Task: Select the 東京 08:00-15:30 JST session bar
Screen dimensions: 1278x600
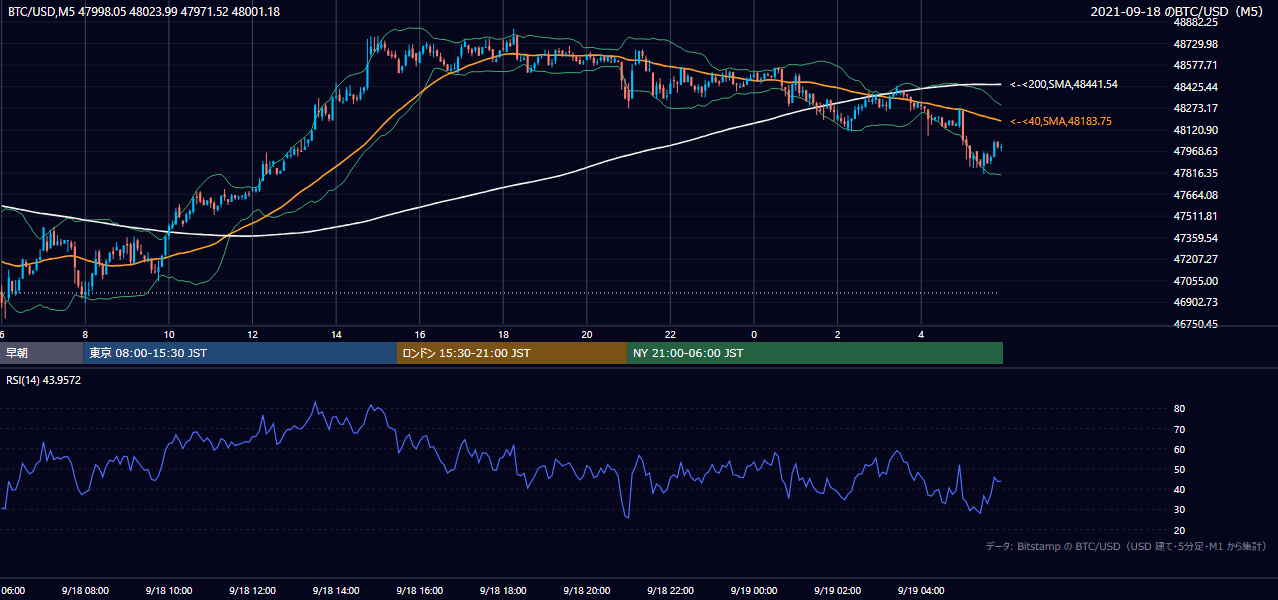Action: pos(240,353)
